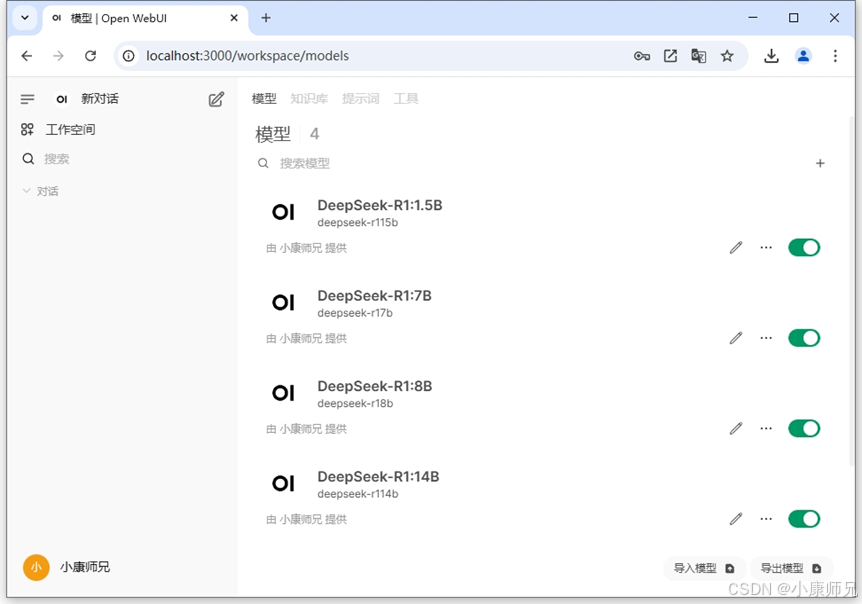The image size is (862, 604).
Task: Collapse the sidebar with the hamburger icon
Action: click(27, 98)
